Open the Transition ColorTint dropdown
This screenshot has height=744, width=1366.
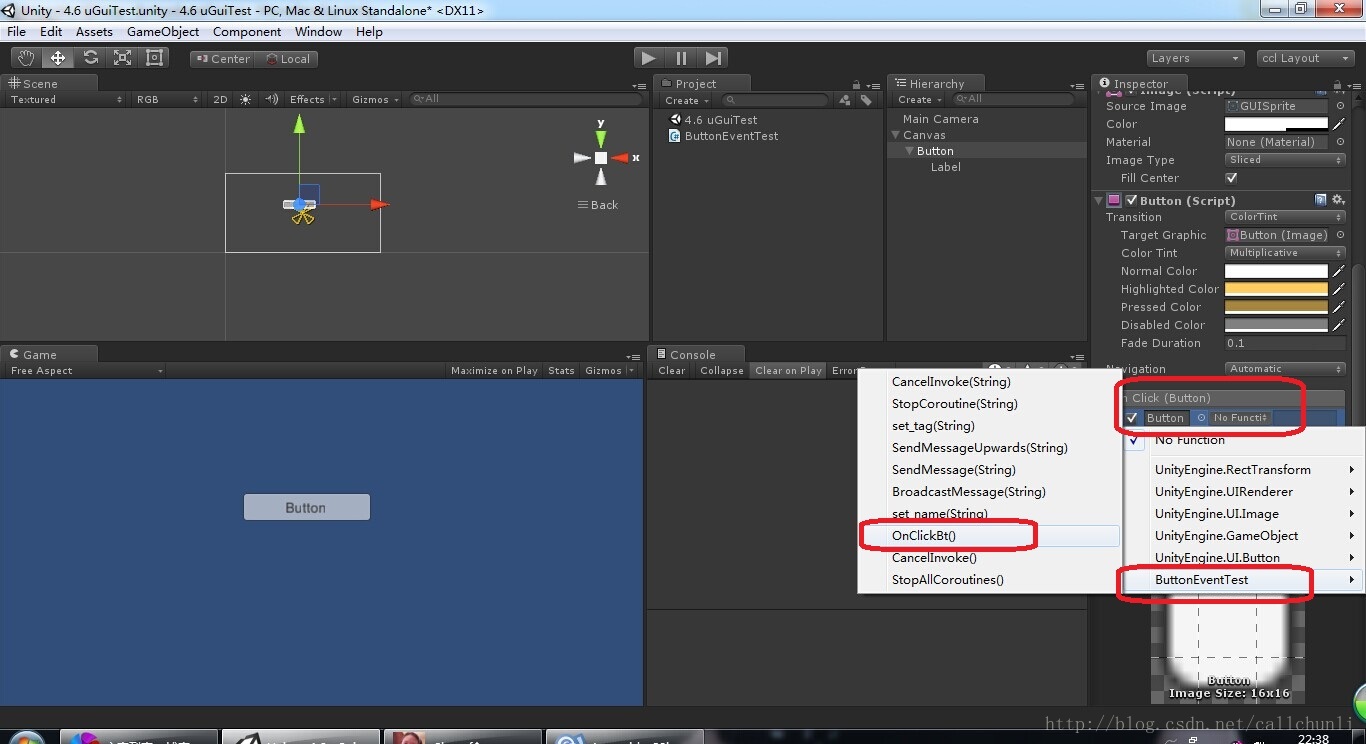[1285, 217]
